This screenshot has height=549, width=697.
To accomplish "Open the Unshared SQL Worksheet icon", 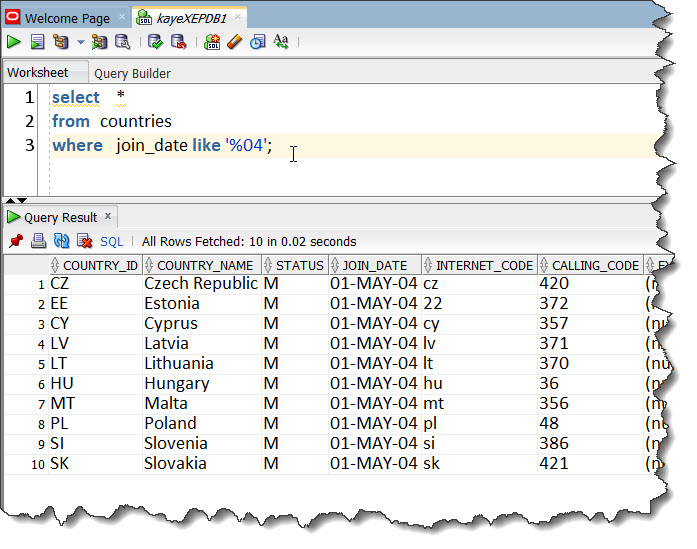I will point(212,42).
